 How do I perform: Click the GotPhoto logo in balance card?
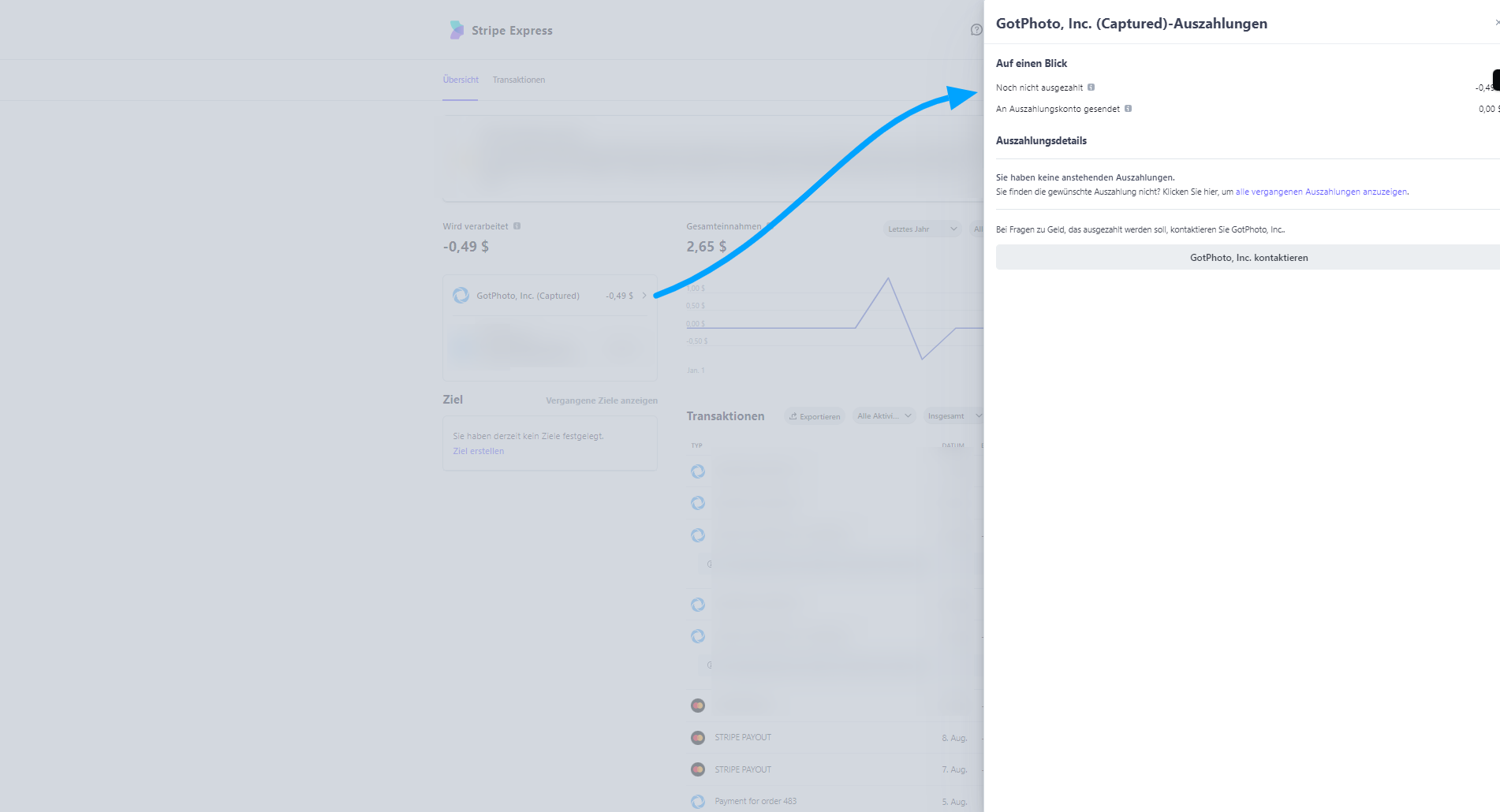pyautogui.click(x=461, y=296)
